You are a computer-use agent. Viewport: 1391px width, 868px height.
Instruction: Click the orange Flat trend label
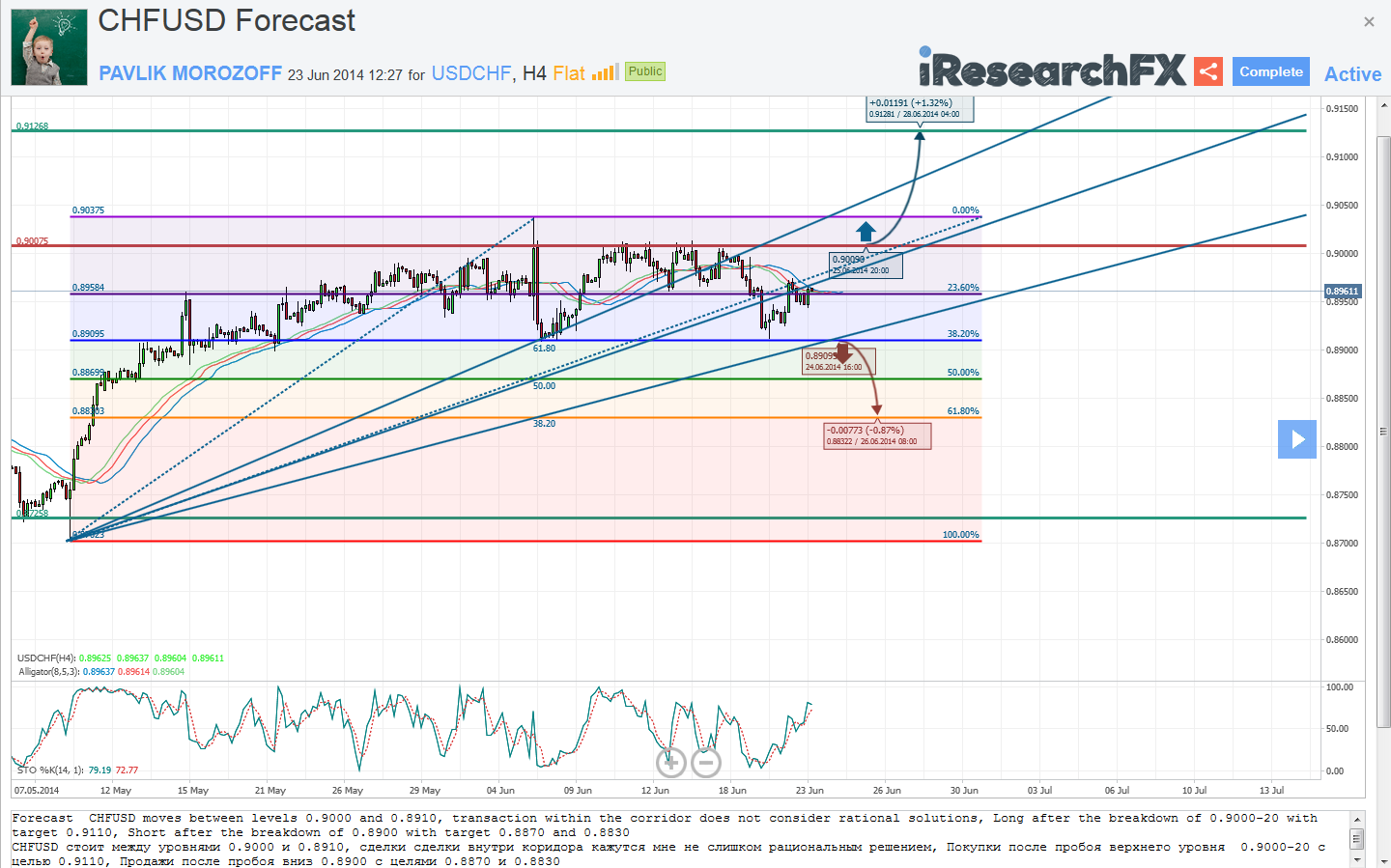pyautogui.click(x=569, y=73)
